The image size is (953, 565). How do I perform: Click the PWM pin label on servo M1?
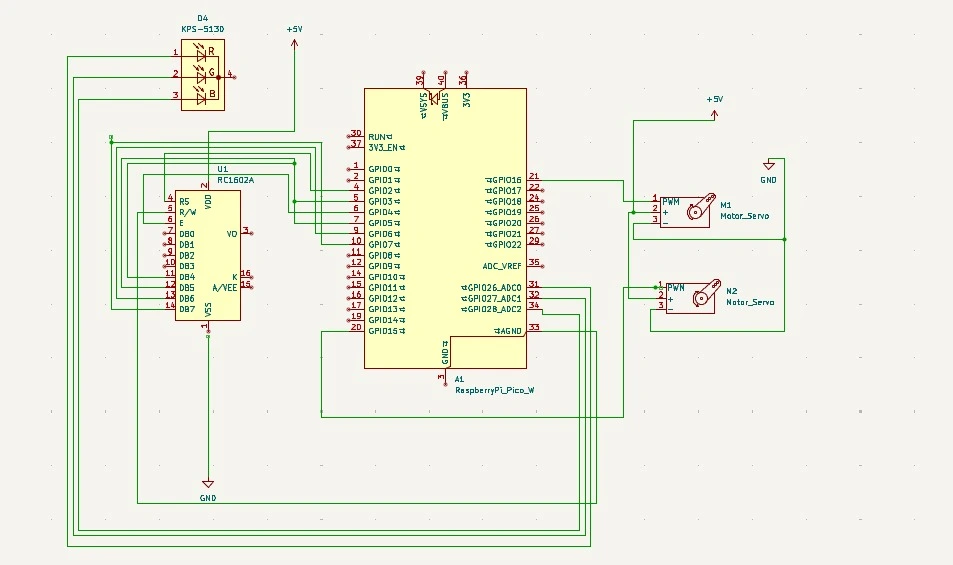pyautogui.click(x=670, y=202)
